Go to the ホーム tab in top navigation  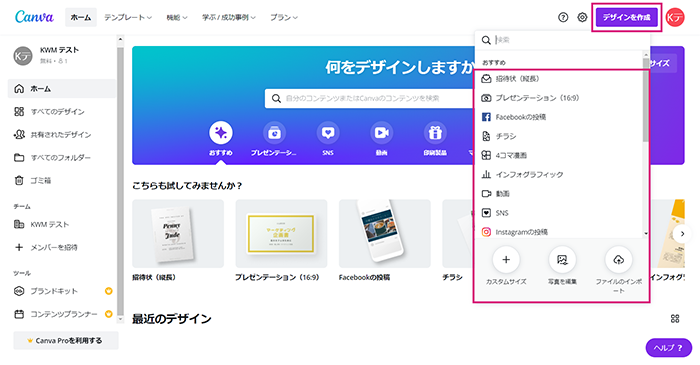point(81,17)
